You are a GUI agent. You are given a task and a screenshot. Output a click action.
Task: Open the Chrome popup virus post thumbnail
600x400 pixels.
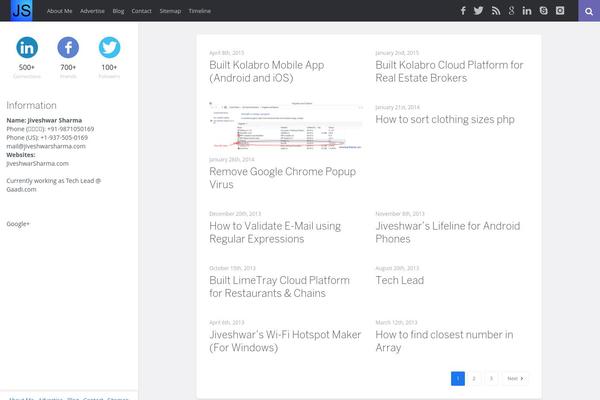point(285,127)
